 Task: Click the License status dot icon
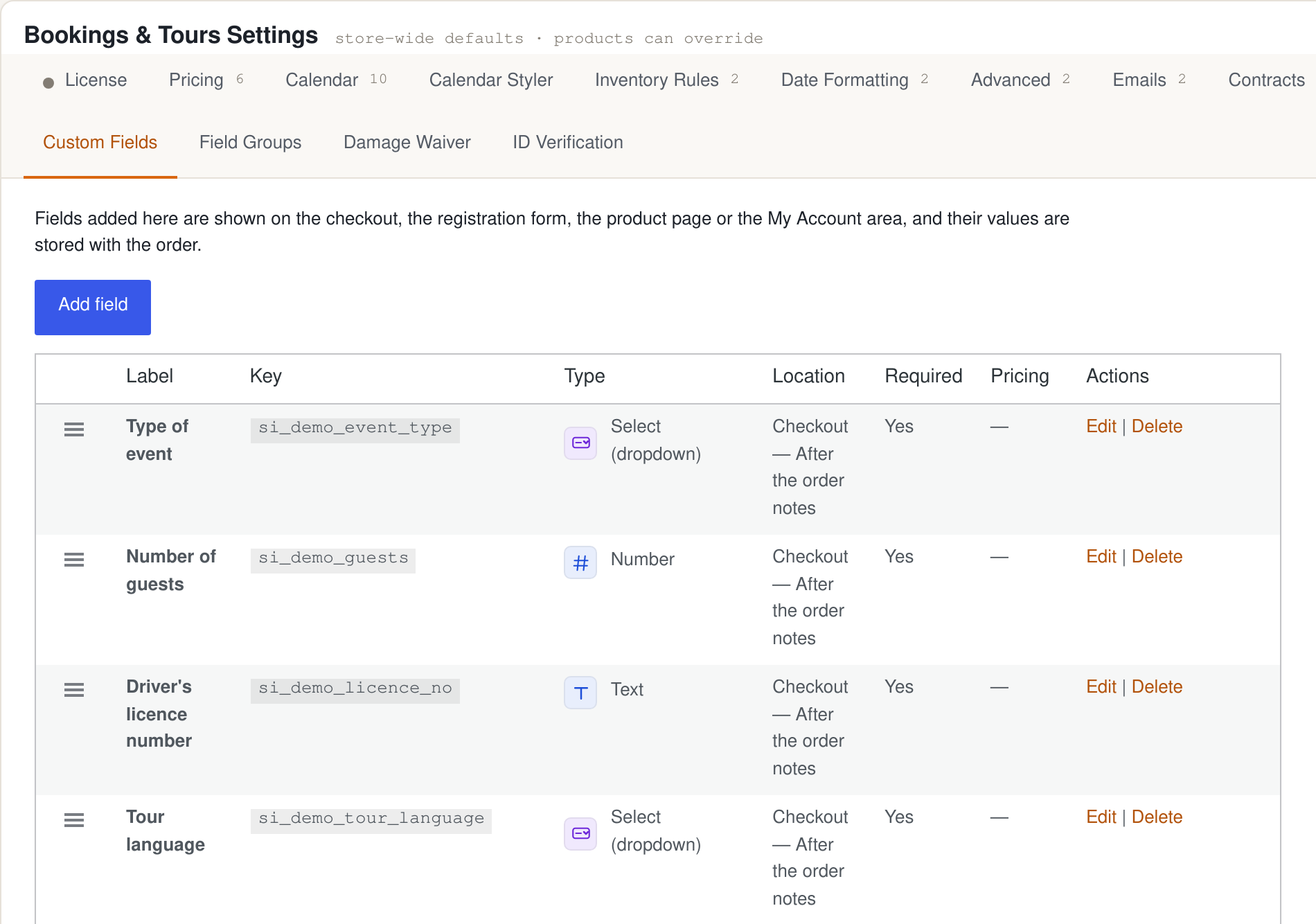point(48,83)
